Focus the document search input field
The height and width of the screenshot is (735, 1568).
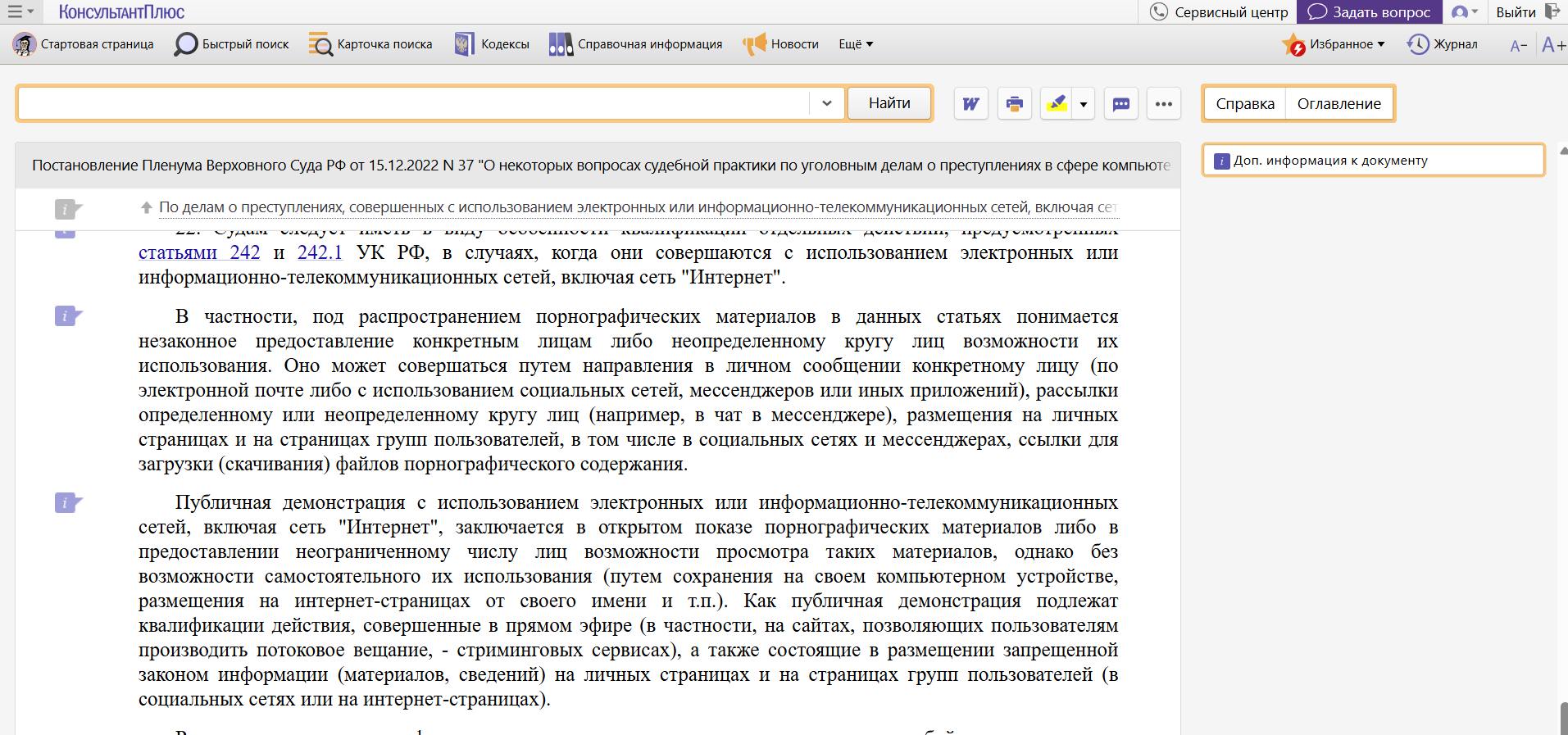[414, 103]
